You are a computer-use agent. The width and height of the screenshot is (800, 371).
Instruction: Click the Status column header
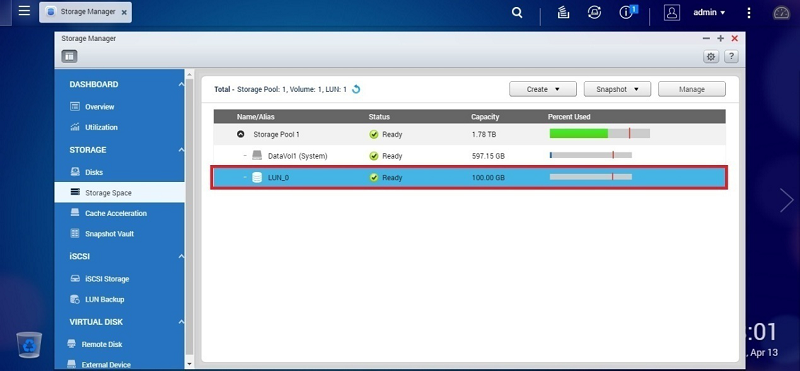(379, 117)
